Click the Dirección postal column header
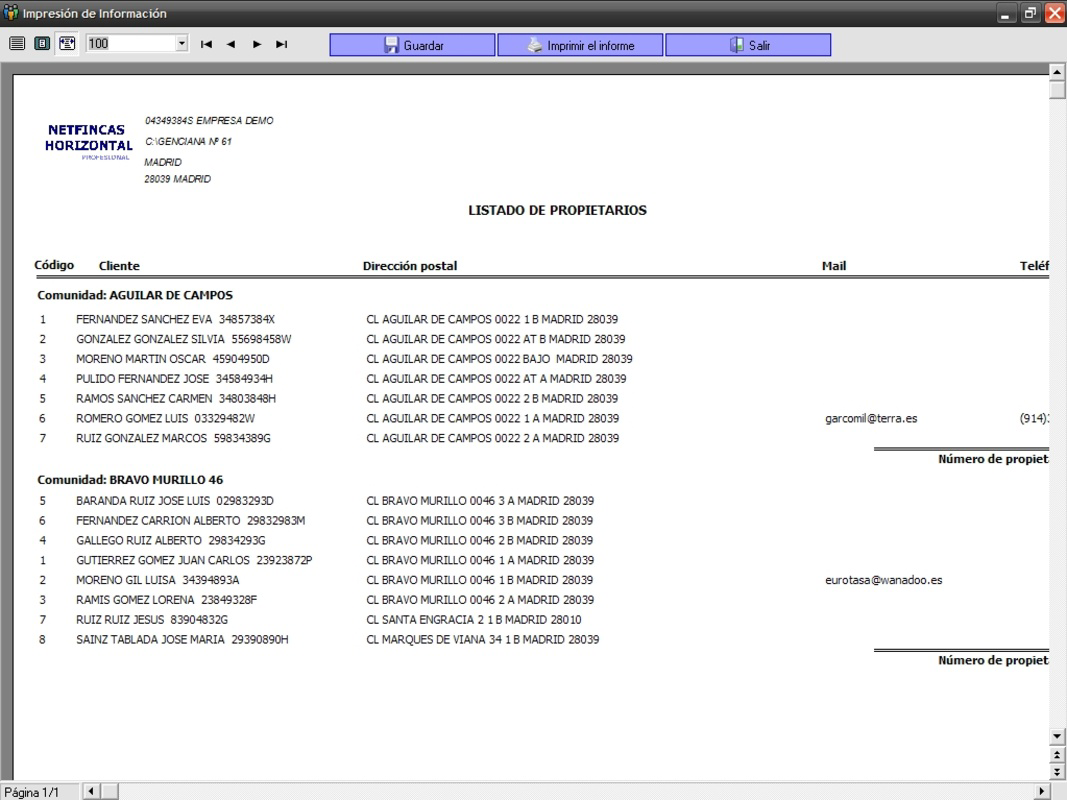Screen dimensions: 1067x800 tap(410, 266)
